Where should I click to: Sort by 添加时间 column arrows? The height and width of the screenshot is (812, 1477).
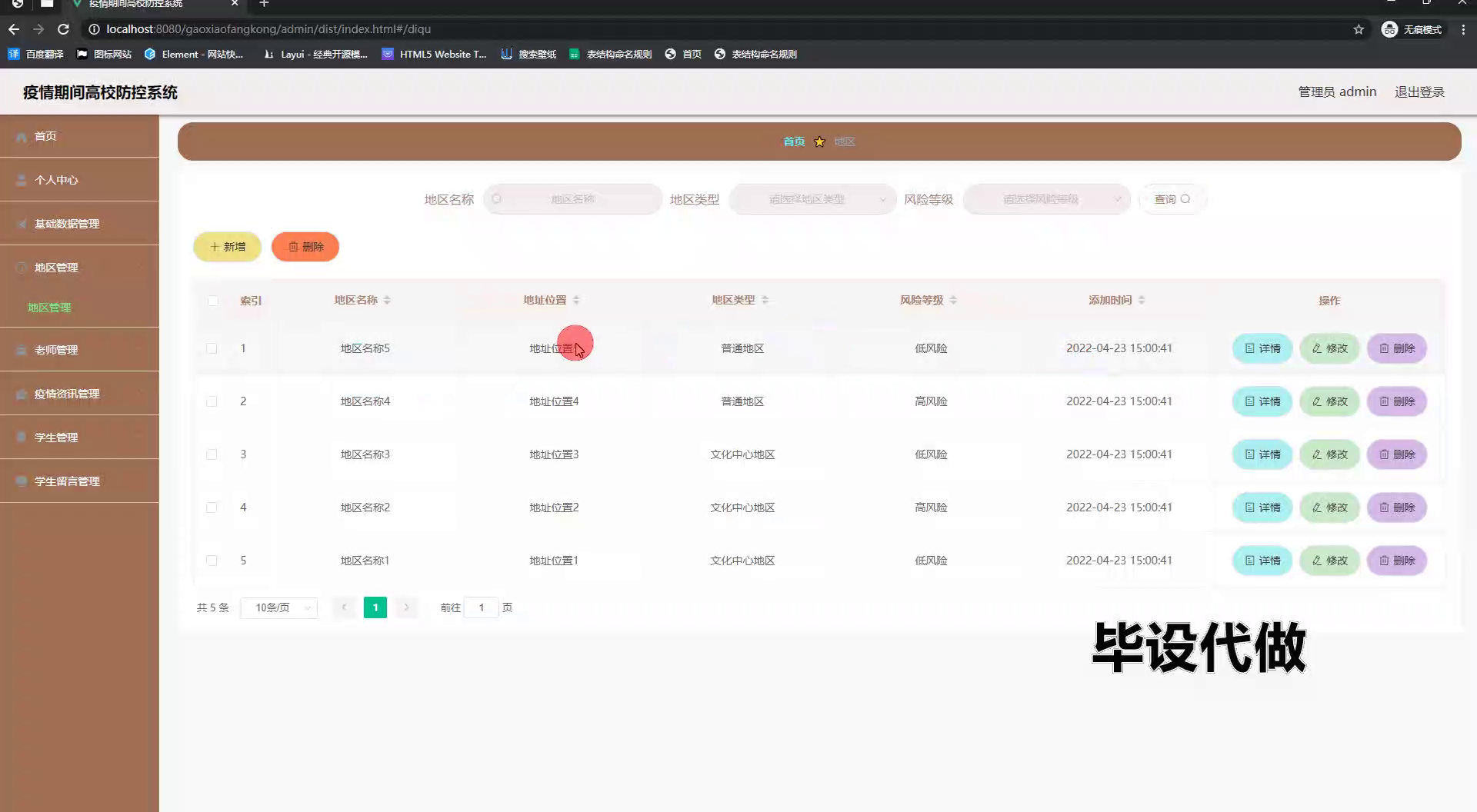pyautogui.click(x=1142, y=300)
